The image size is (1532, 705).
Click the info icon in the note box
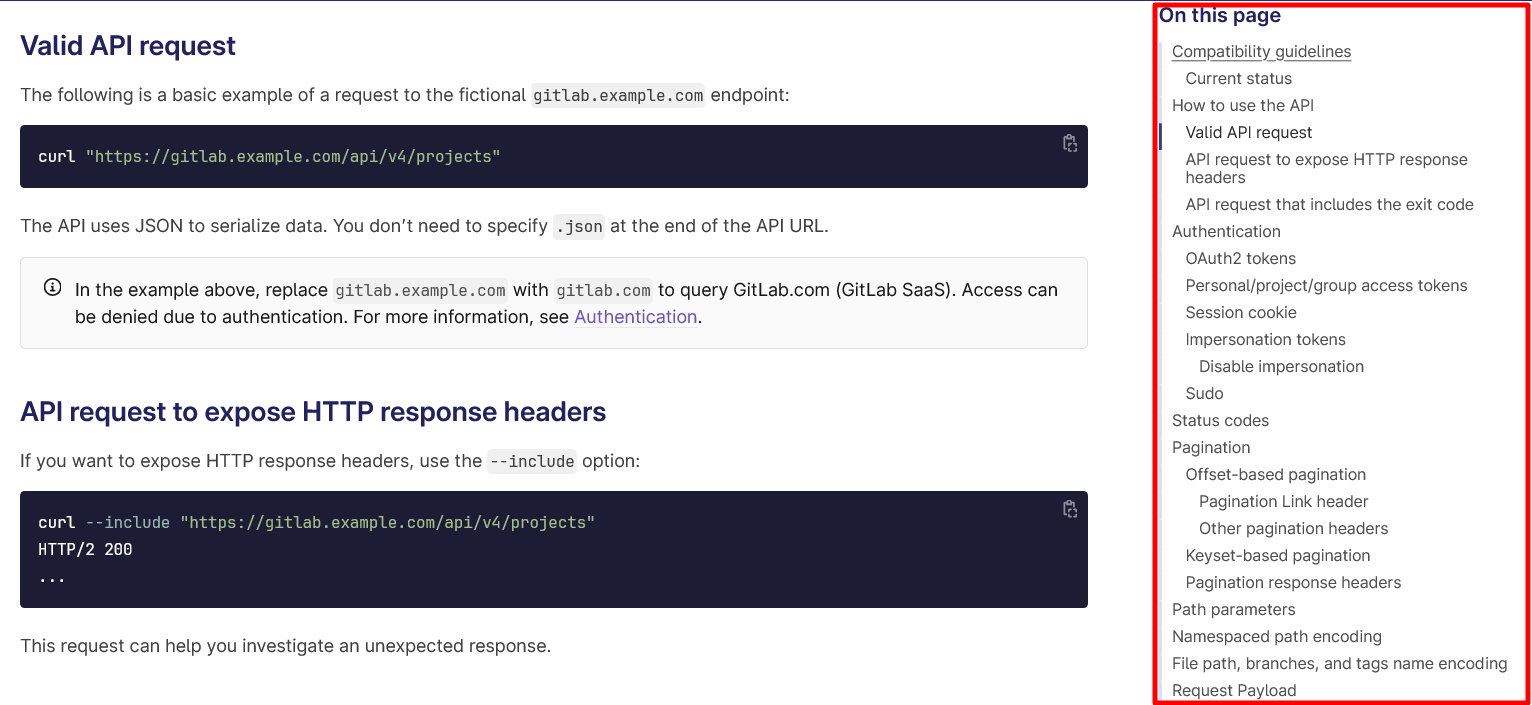pos(51,287)
